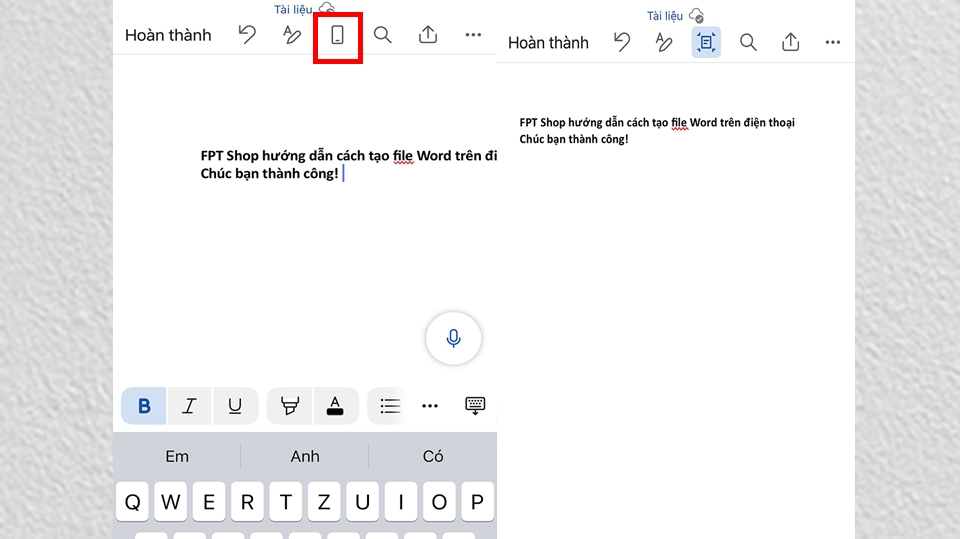Viewport: 960px width, 539px height.
Task: Toggle Underline formatting
Action: click(235, 405)
